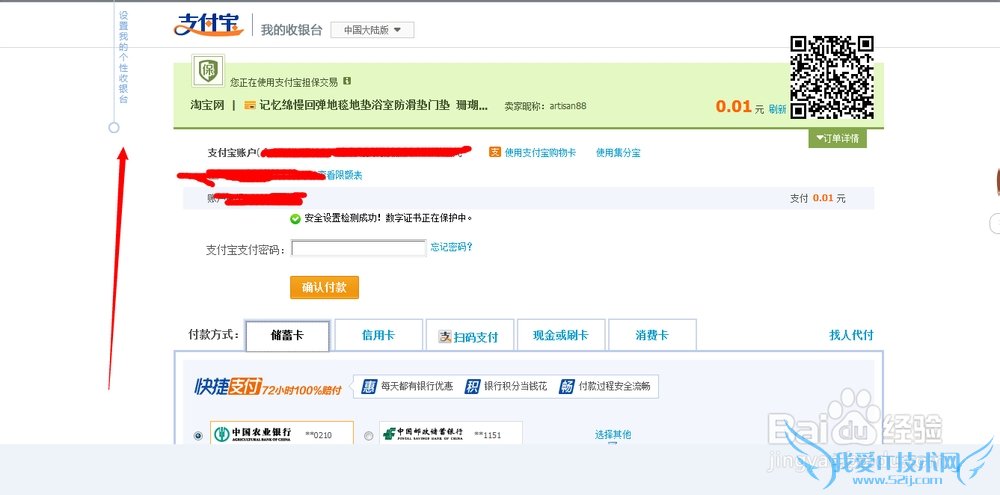
Task: Switch to the 扫码支付 tab
Action: pyautogui.click(x=470, y=336)
